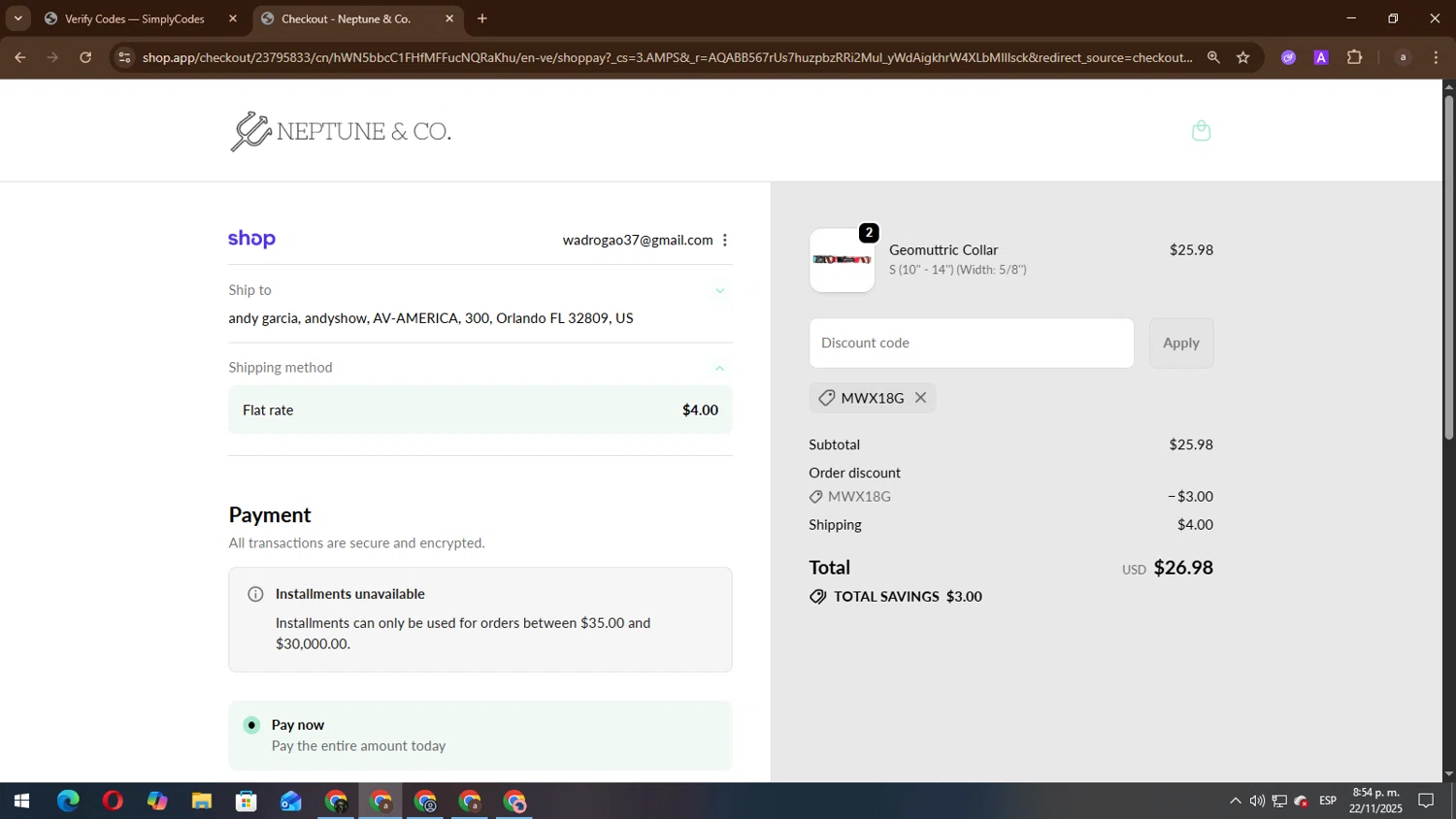Click the Subtotal $25.98 value
Viewport: 1456px width, 819px height.
coord(1191,444)
